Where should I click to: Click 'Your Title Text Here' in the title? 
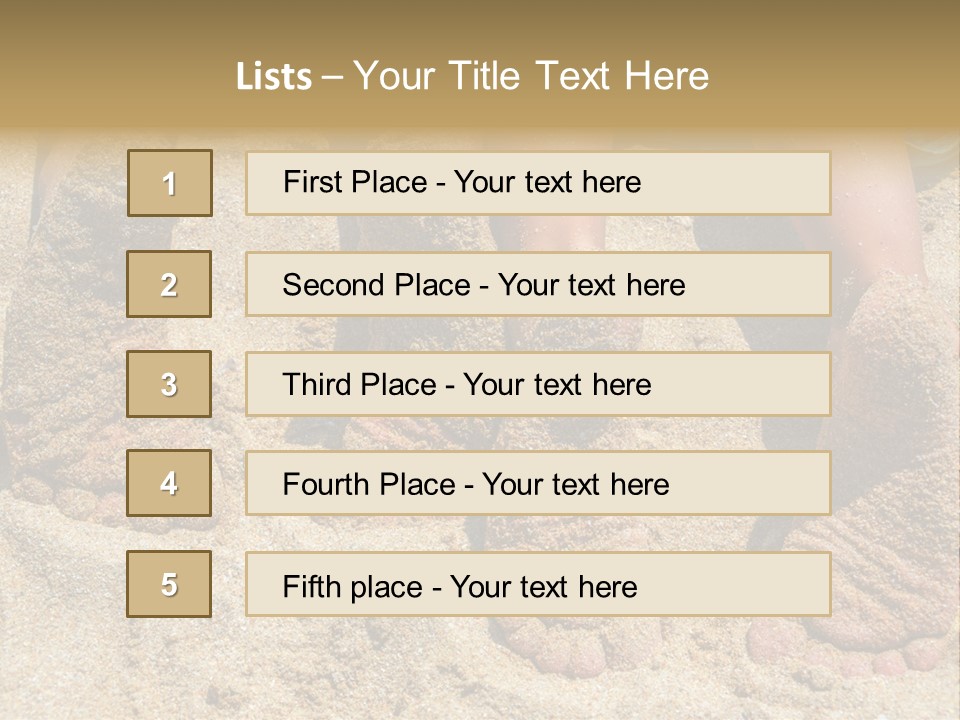click(531, 77)
